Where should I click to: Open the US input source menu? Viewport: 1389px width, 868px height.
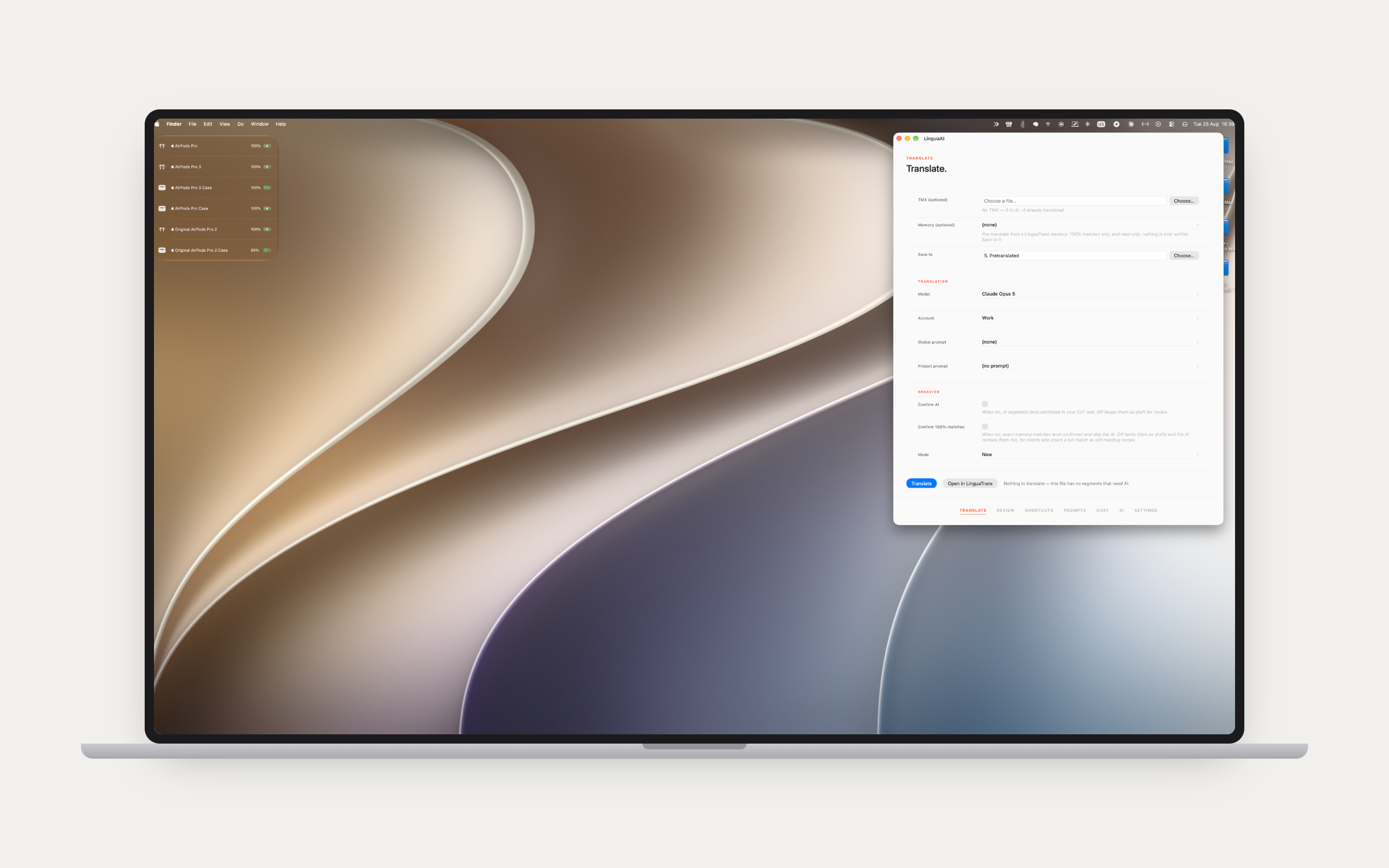(x=1101, y=124)
